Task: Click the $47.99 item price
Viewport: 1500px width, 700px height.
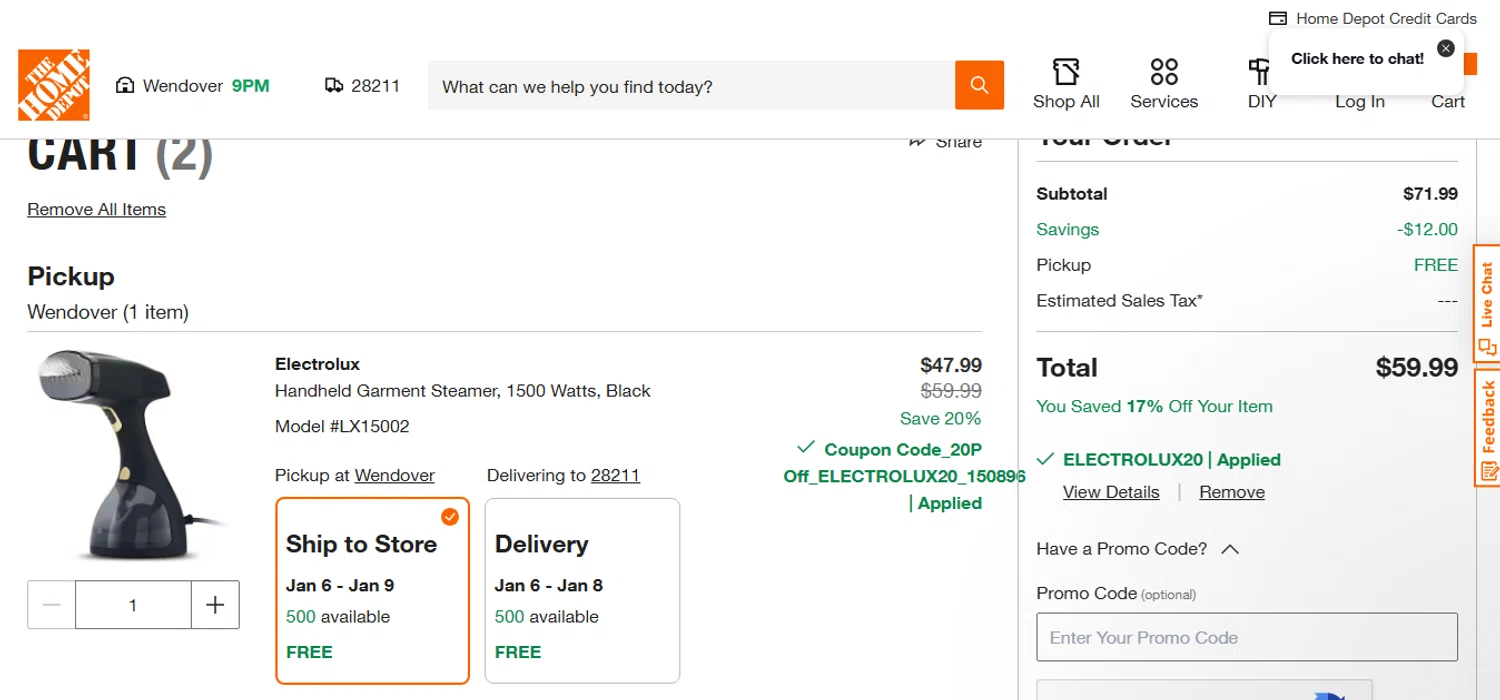Action: tap(951, 365)
